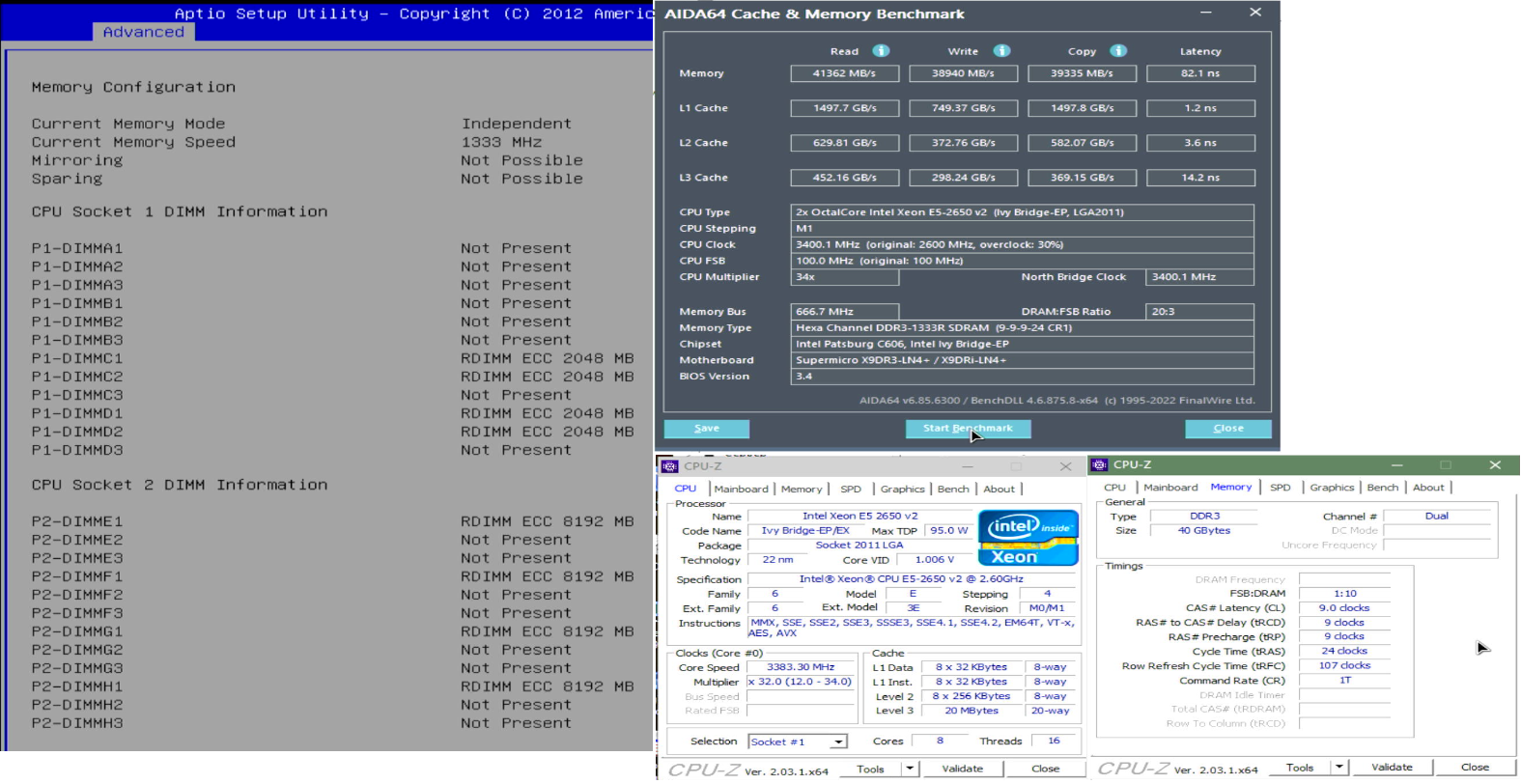Screen dimensions: 1521x784
Task: Click the Row Refresh Cycle Time value 107 clocks
Action: (x=1344, y=665)
